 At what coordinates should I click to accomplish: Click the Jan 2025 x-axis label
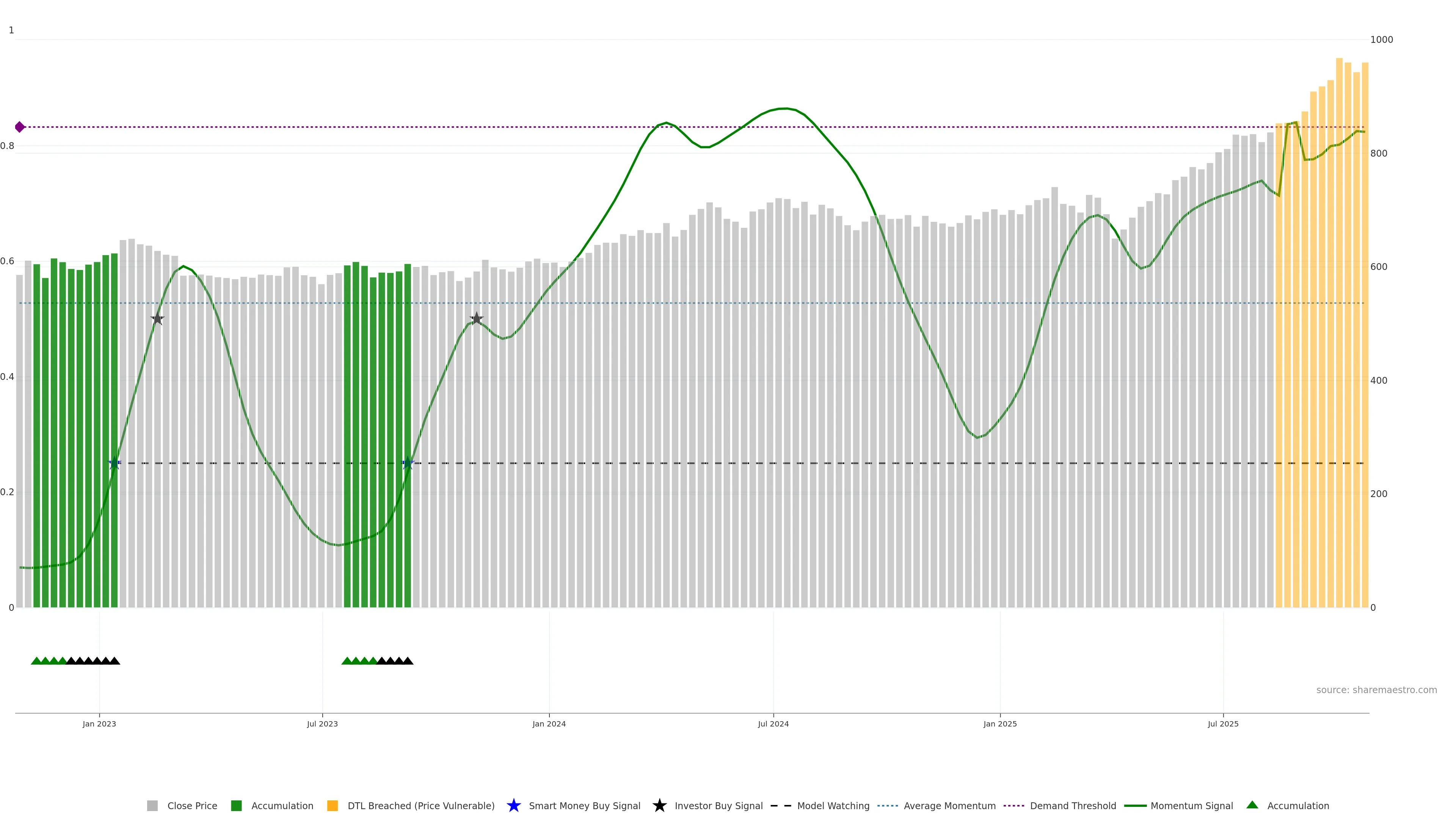(x=1000, y=724)
